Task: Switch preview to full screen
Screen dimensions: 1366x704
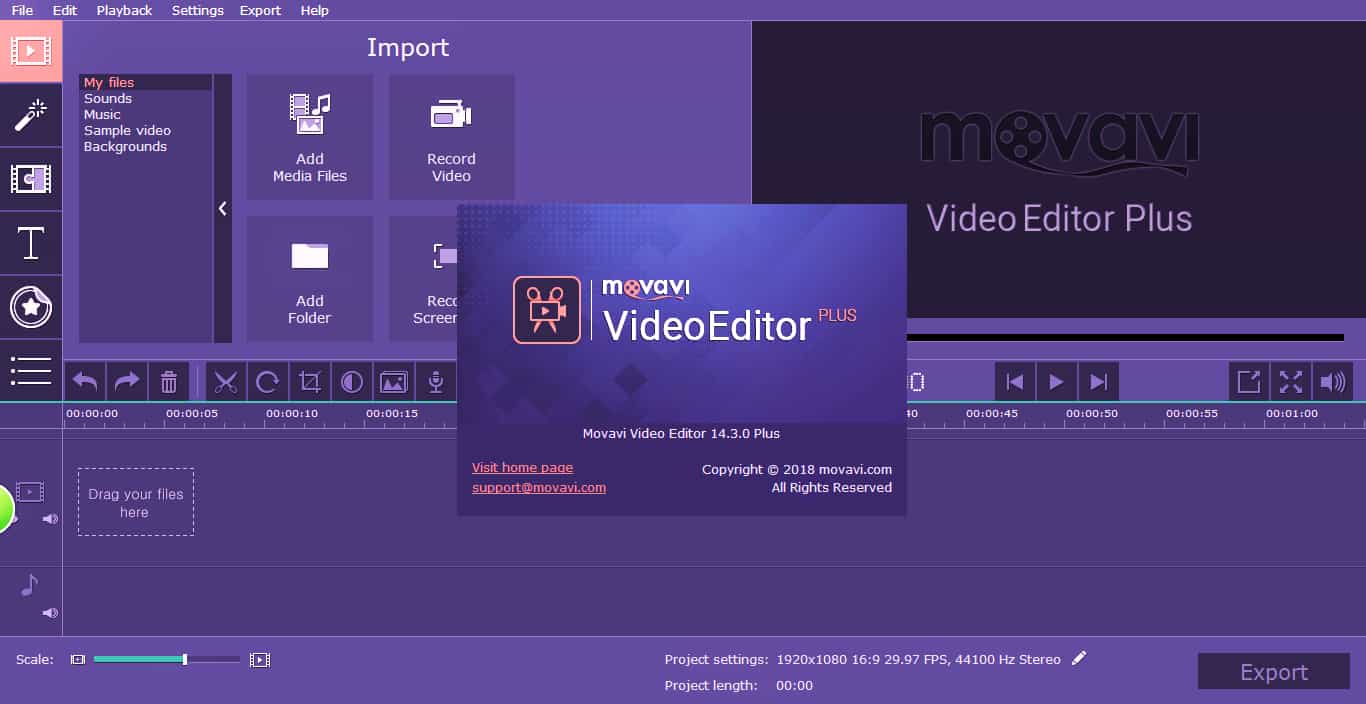Action: [x=1291, y=382]
